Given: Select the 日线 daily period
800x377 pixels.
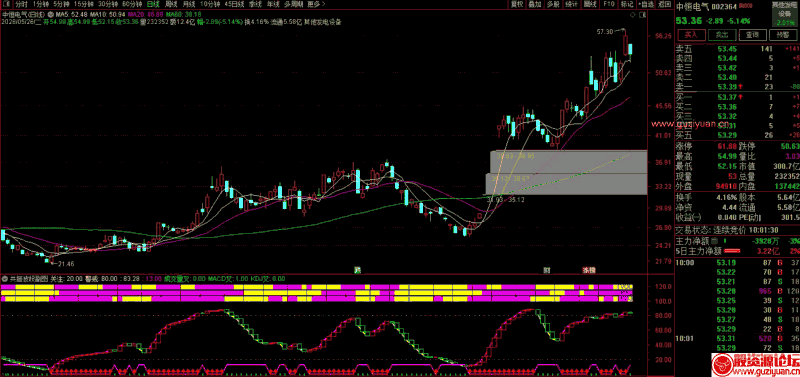Looking at the screenshot, I should [x=153, y=5].
